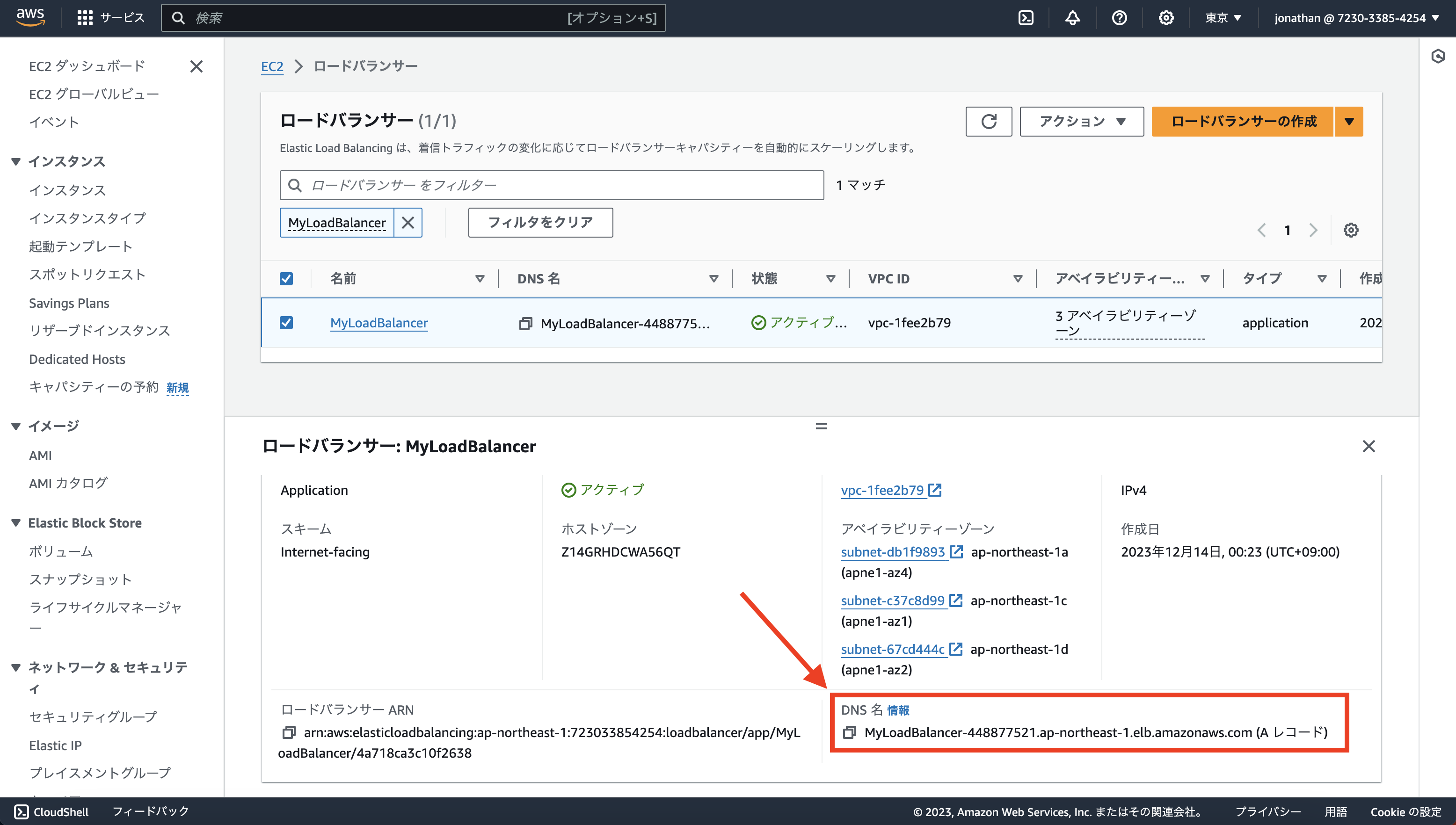Open the アクション dropdown
Viewport: 1456px width, 825px height.
pyautogui.click(x=1080, y=121)
